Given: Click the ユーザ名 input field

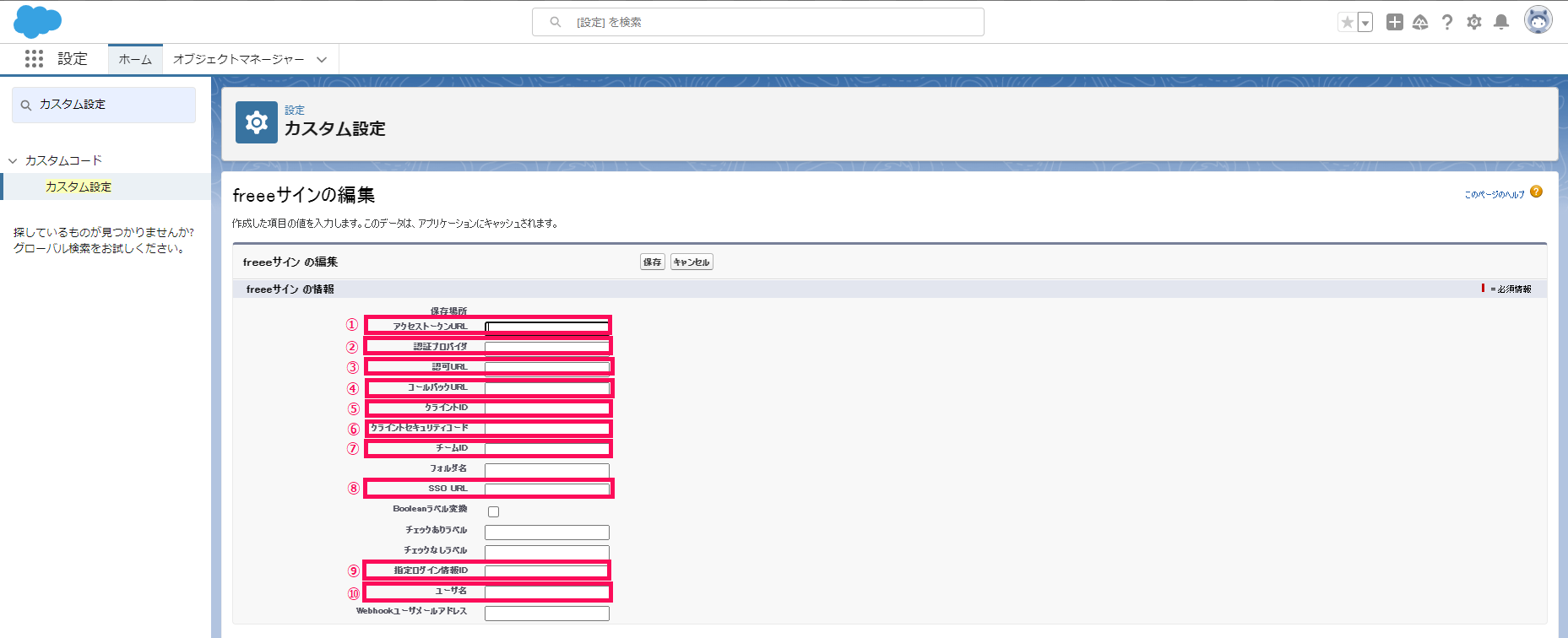Looking at the screenshot, I should (x=547, y=592).
